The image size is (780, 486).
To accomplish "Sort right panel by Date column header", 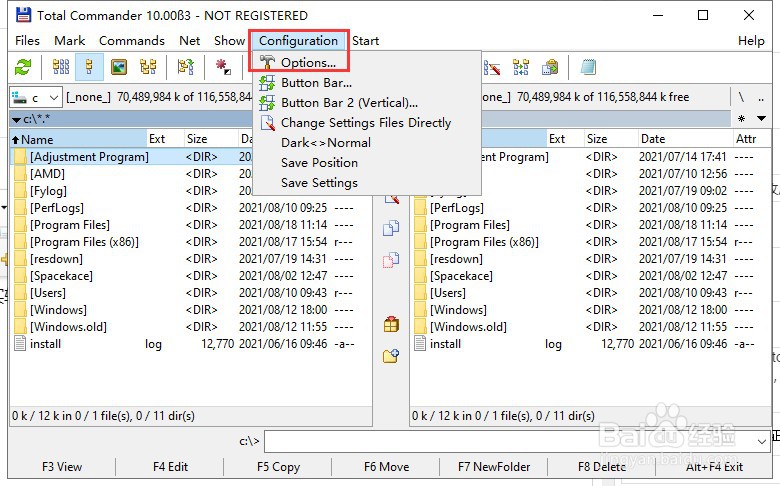I will tap(684, 139).
